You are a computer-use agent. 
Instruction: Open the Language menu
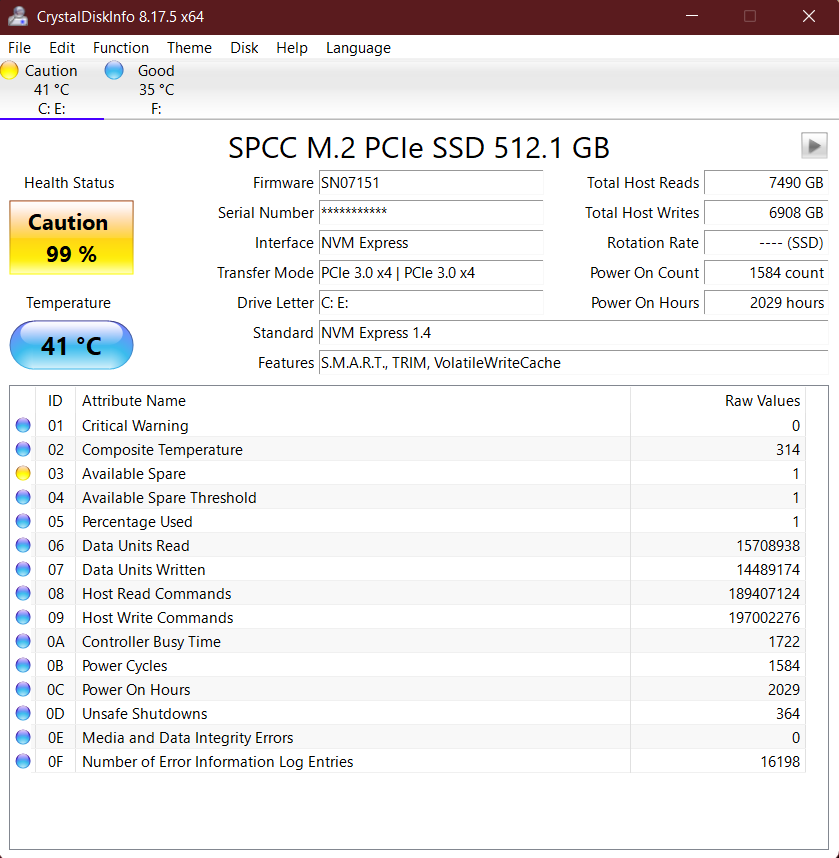358,48
